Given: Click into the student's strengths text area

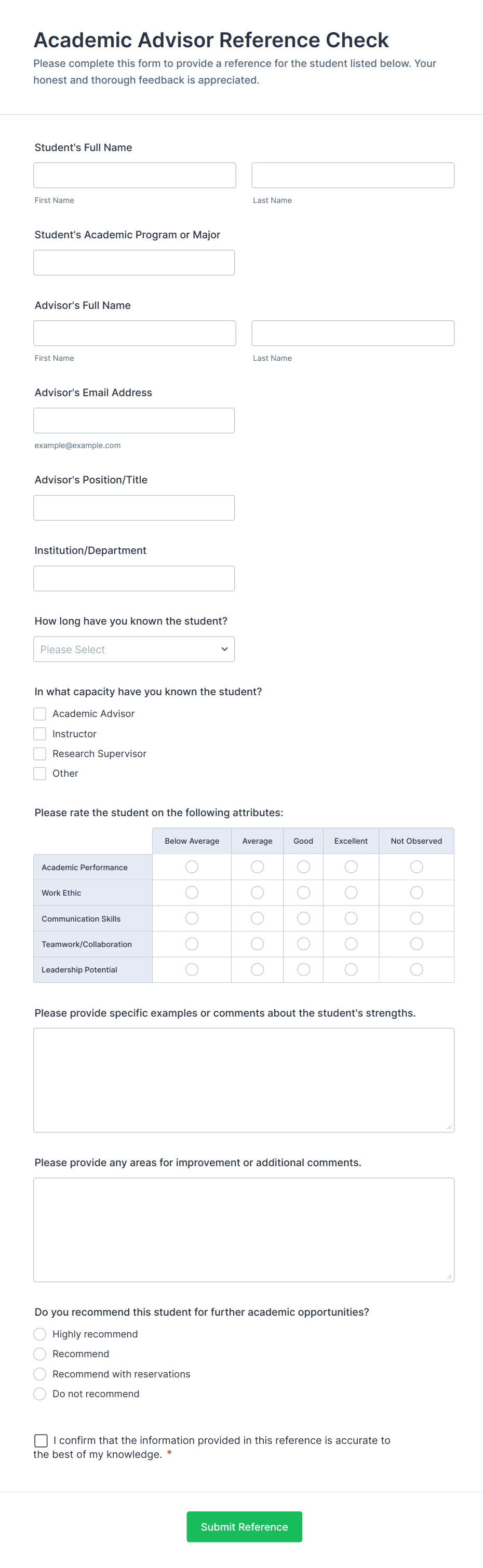Looking at the screenshot, I should pos(244,1080).
